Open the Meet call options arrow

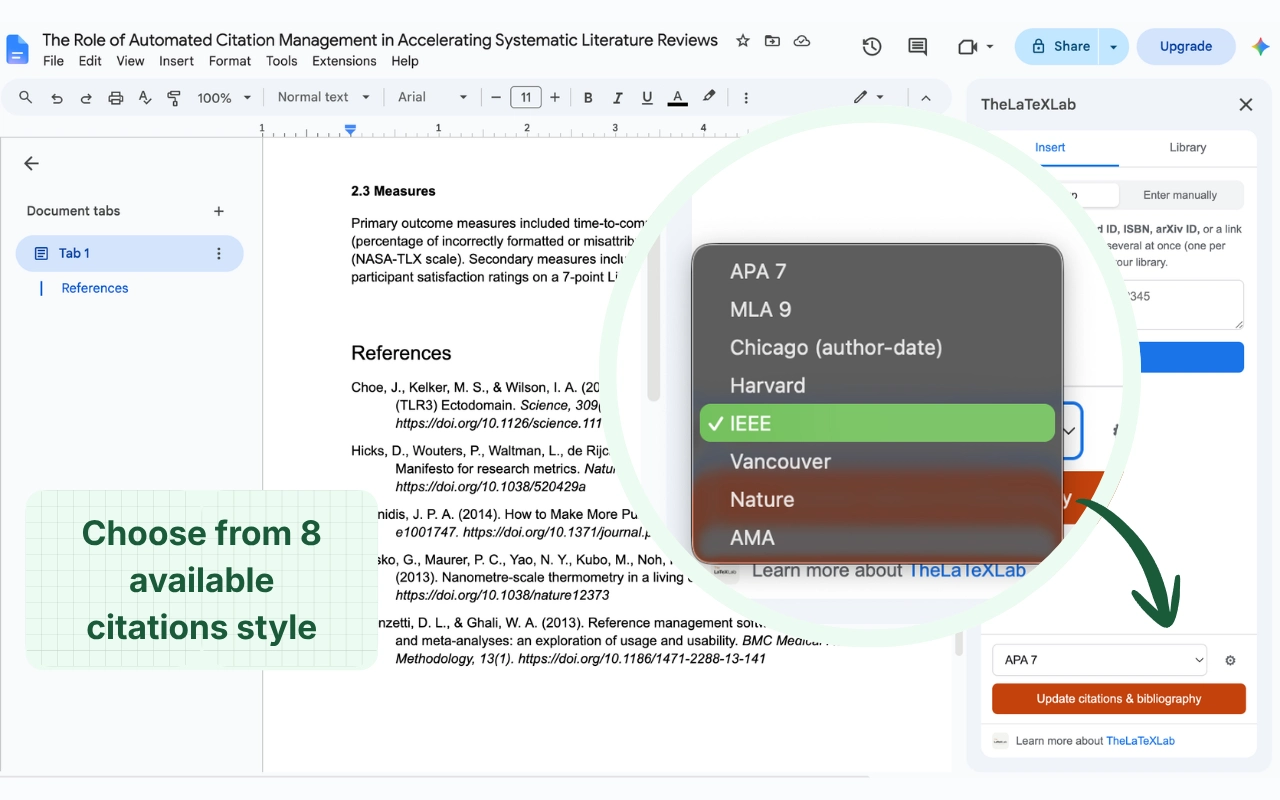[x=990, y=46]
